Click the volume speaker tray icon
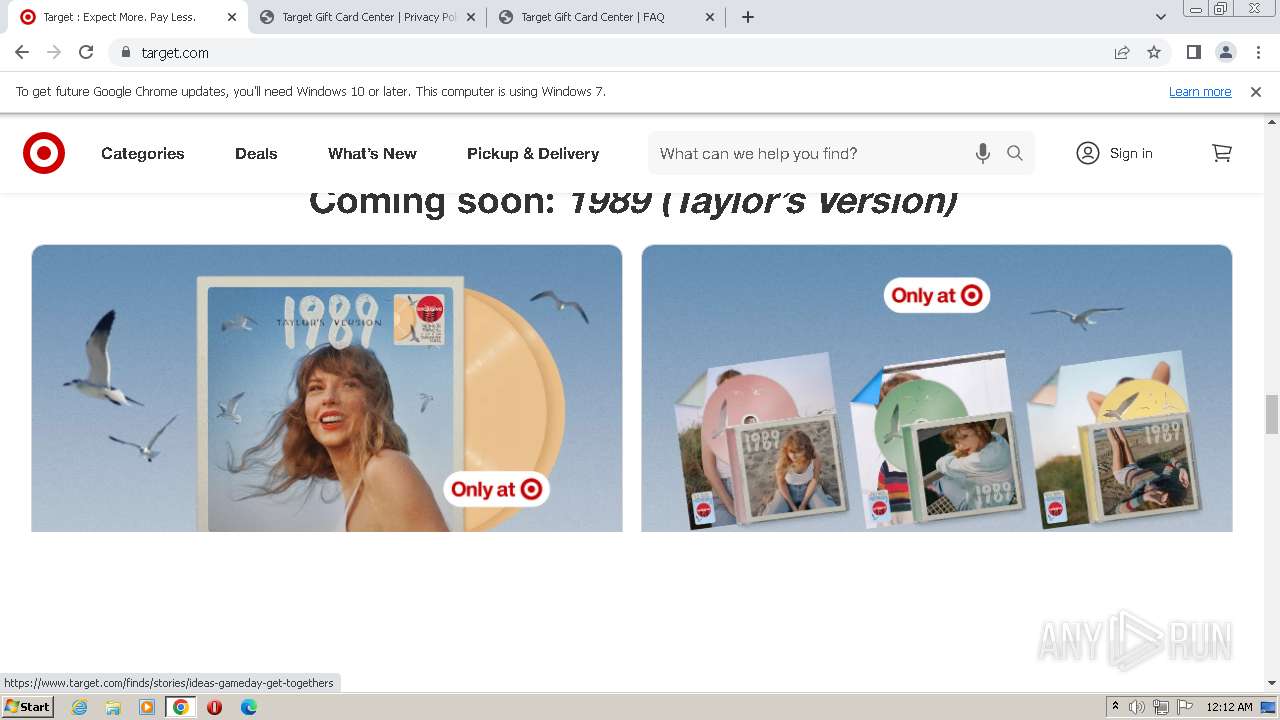The width and height of the screenshot is (1280, 720). (x=1137, y=707)
